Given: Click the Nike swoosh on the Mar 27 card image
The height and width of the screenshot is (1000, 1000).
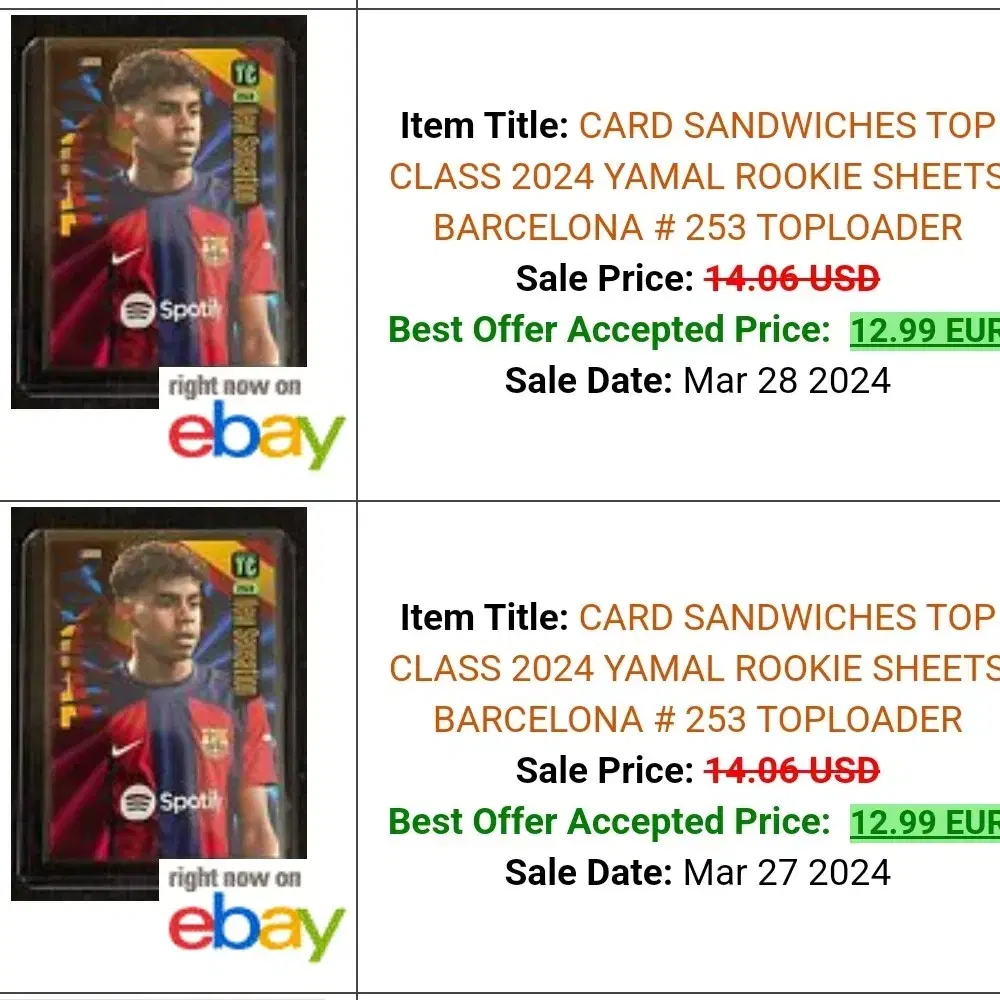Looking at the screenshot, I should pyautogui.click(x=126, y=748).
